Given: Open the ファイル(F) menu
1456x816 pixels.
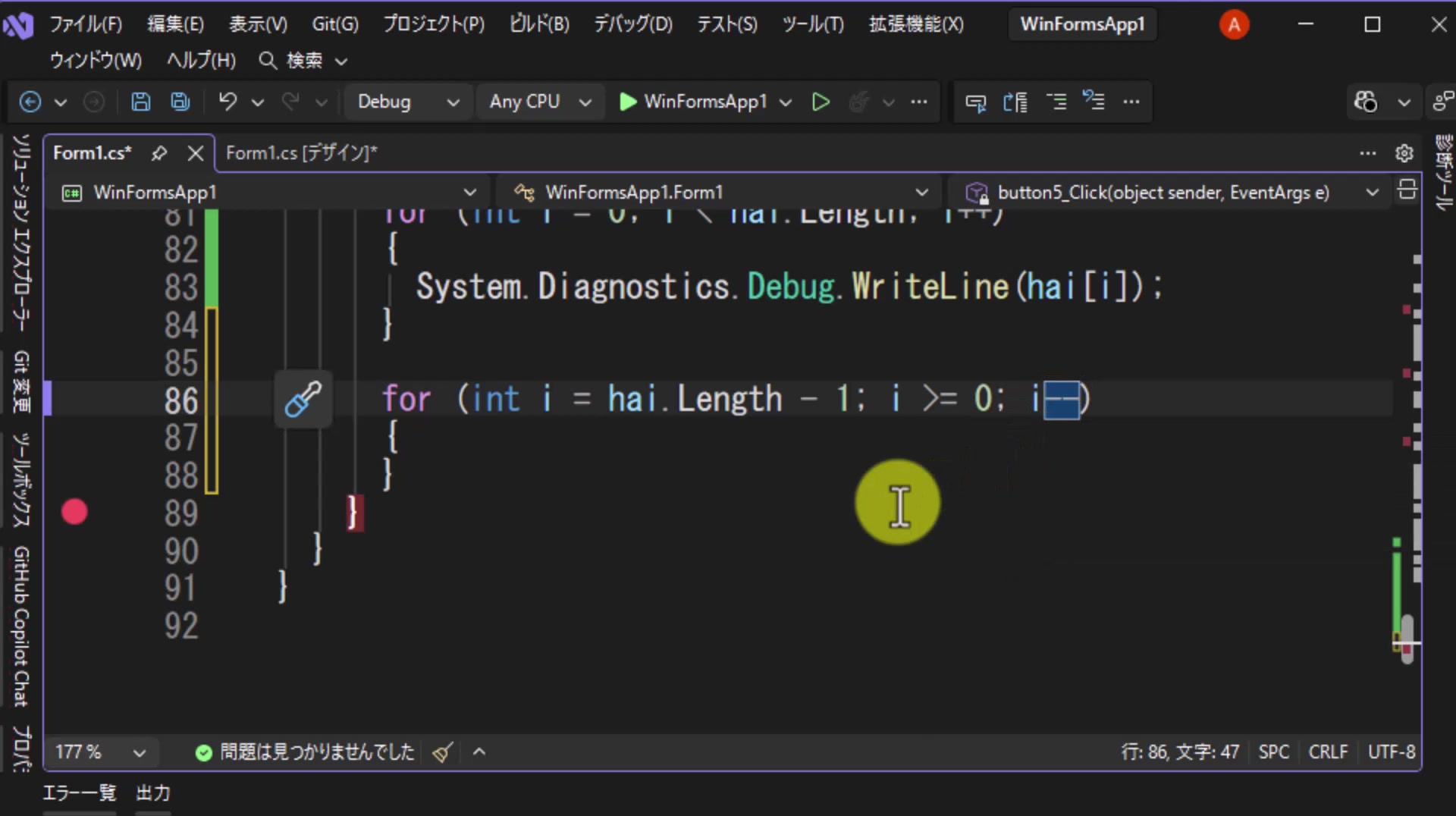Looking at the screenshot, I should [x=86, y=24].
